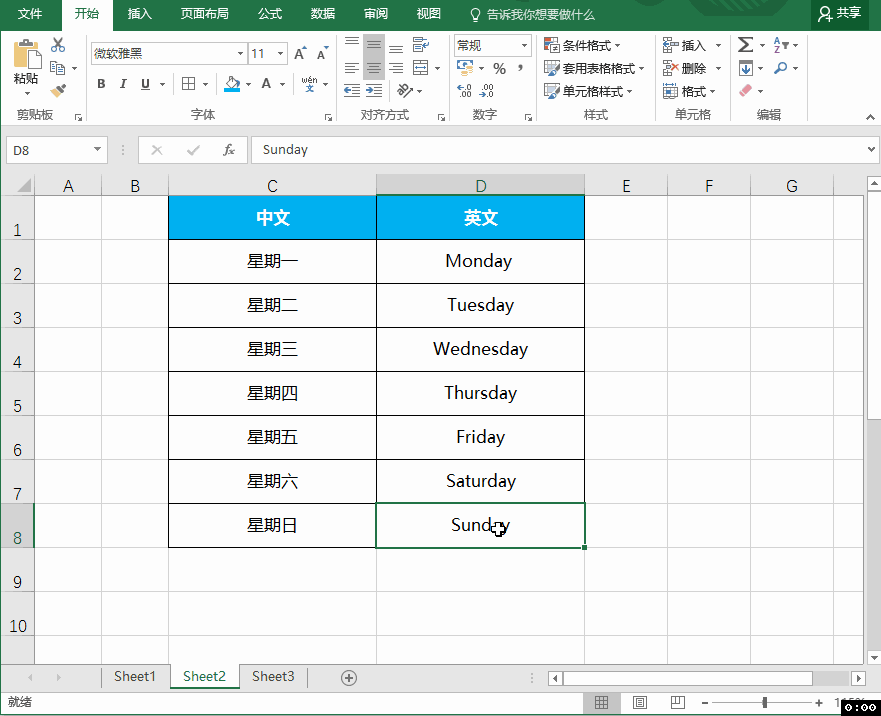Image resolution: width=881 pixels, height=716 pixels.
Task: Toggle align text left
Action: point(352,68)
